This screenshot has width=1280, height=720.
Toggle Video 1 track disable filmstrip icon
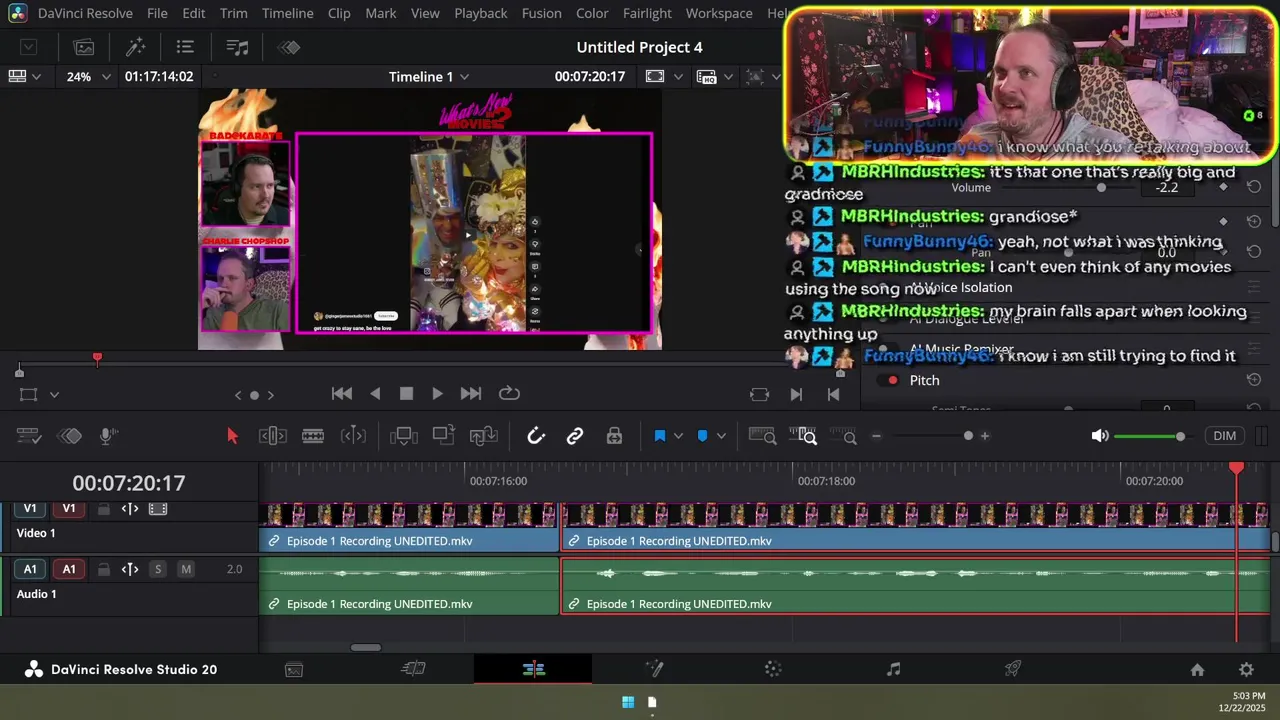point(158,509)
